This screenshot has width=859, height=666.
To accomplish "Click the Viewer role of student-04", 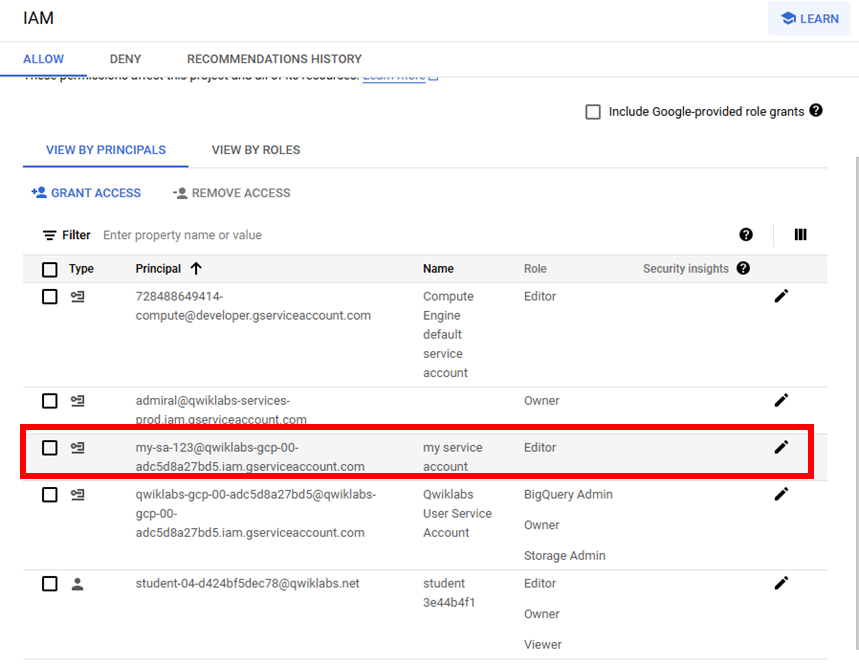I will pyautogui.click(x=542, y=644).
